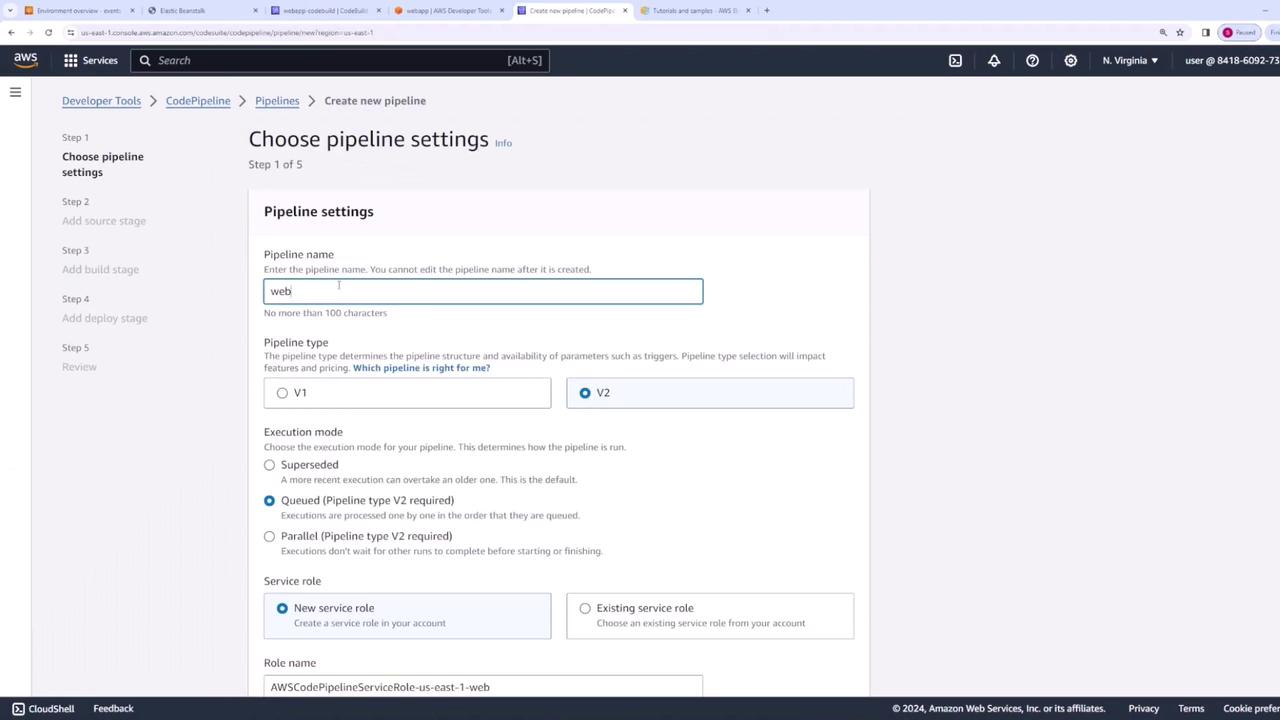Open the Services grid menu

tap(70, 60)
